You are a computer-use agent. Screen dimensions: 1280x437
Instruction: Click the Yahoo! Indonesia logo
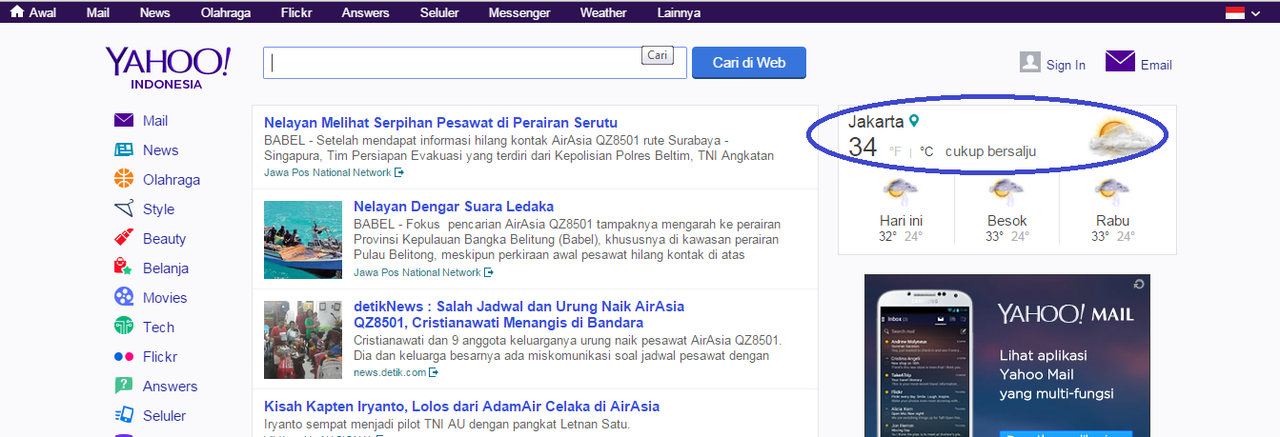(167, 67)
